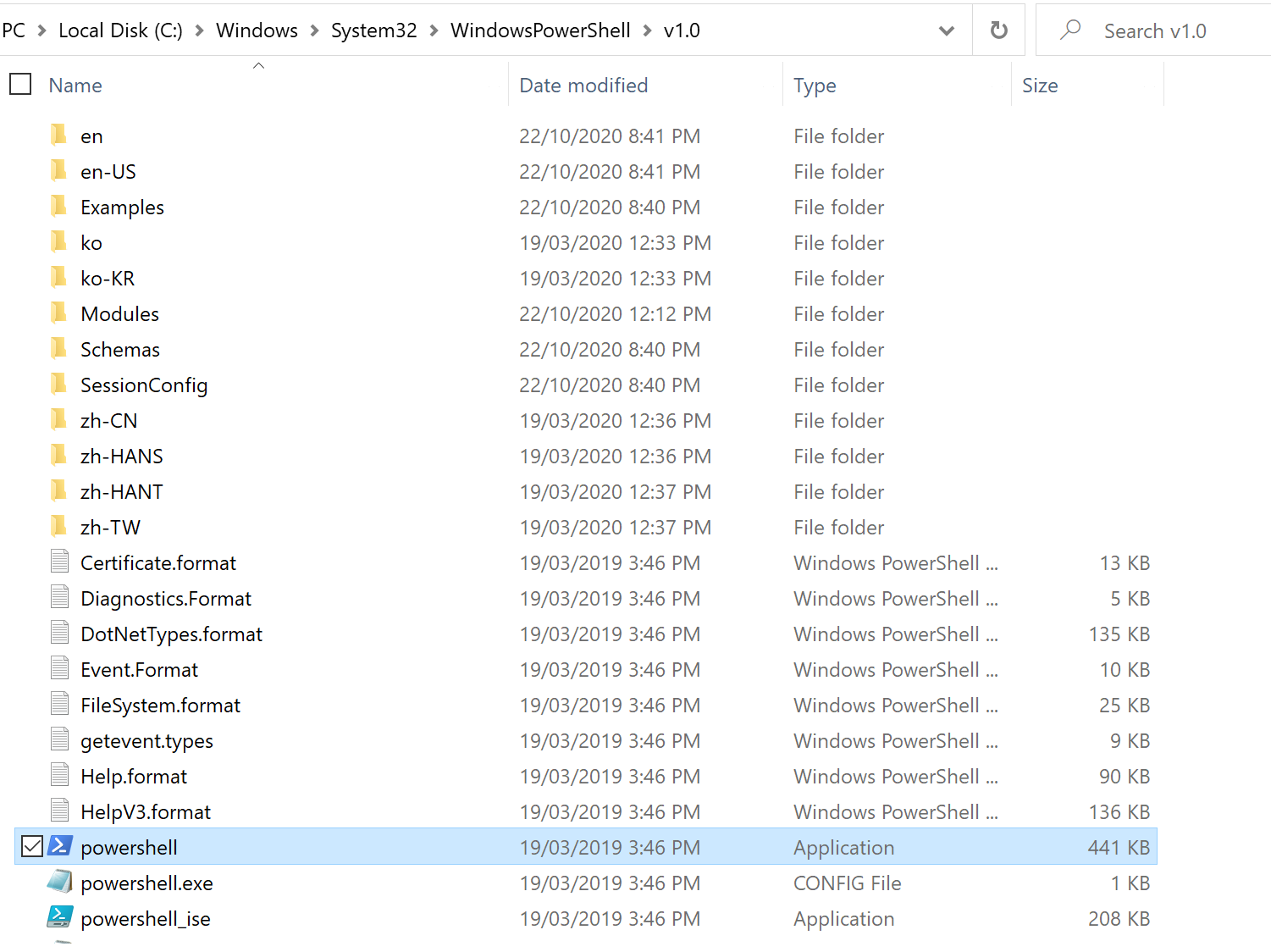
Task: Expand chevron before Local Disk (C:)
Action: coord(41,30)
